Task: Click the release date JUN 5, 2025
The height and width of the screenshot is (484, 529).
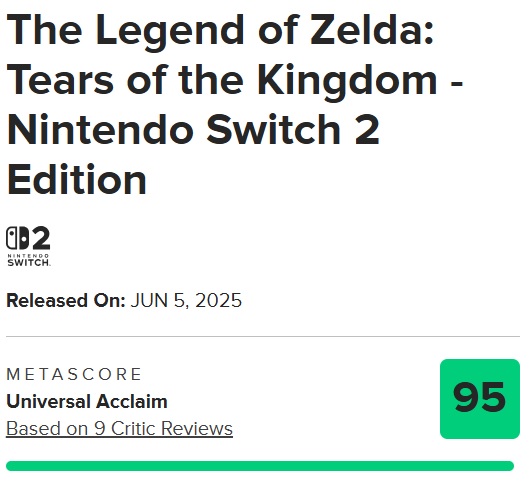Action: (186, 300)
